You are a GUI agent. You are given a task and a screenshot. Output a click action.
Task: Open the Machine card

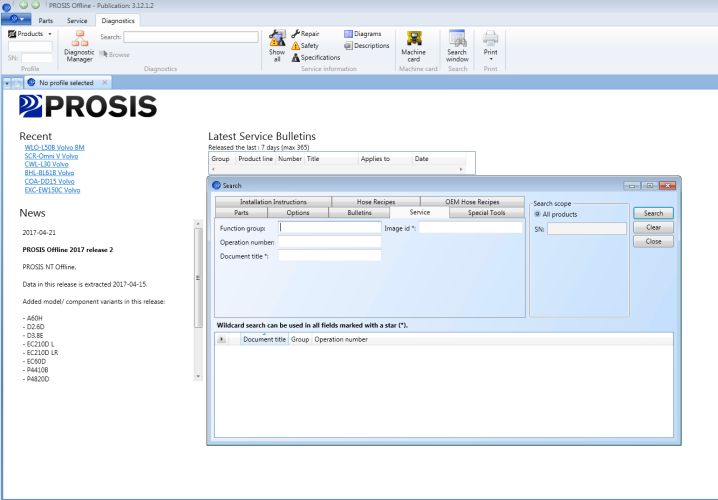[x=413, y=46]
